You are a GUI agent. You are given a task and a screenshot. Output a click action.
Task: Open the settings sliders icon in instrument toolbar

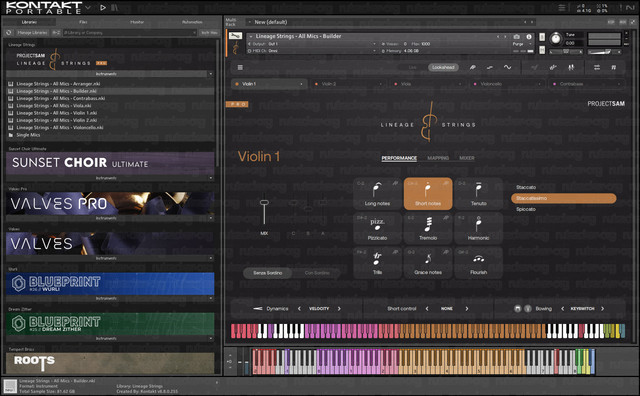597,67
